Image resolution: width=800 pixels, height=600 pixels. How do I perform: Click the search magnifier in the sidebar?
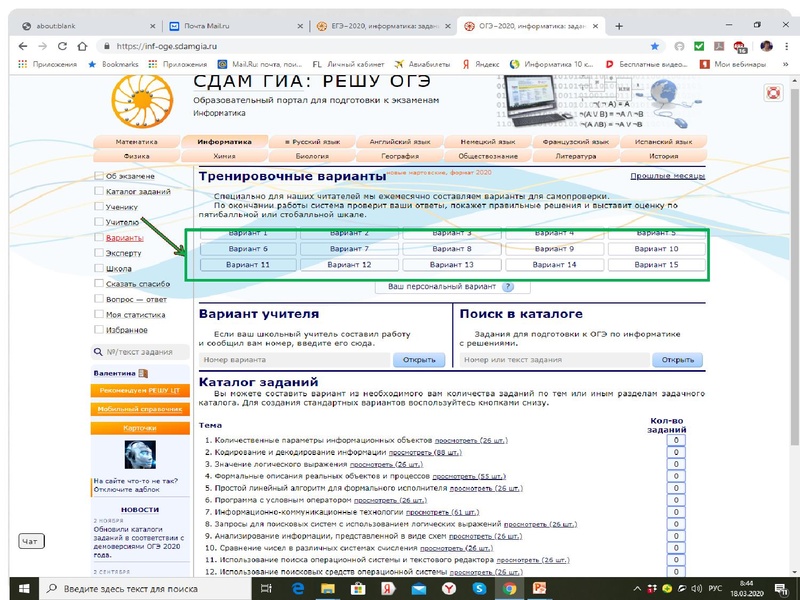pyautogui.click(x=99, y=352)
